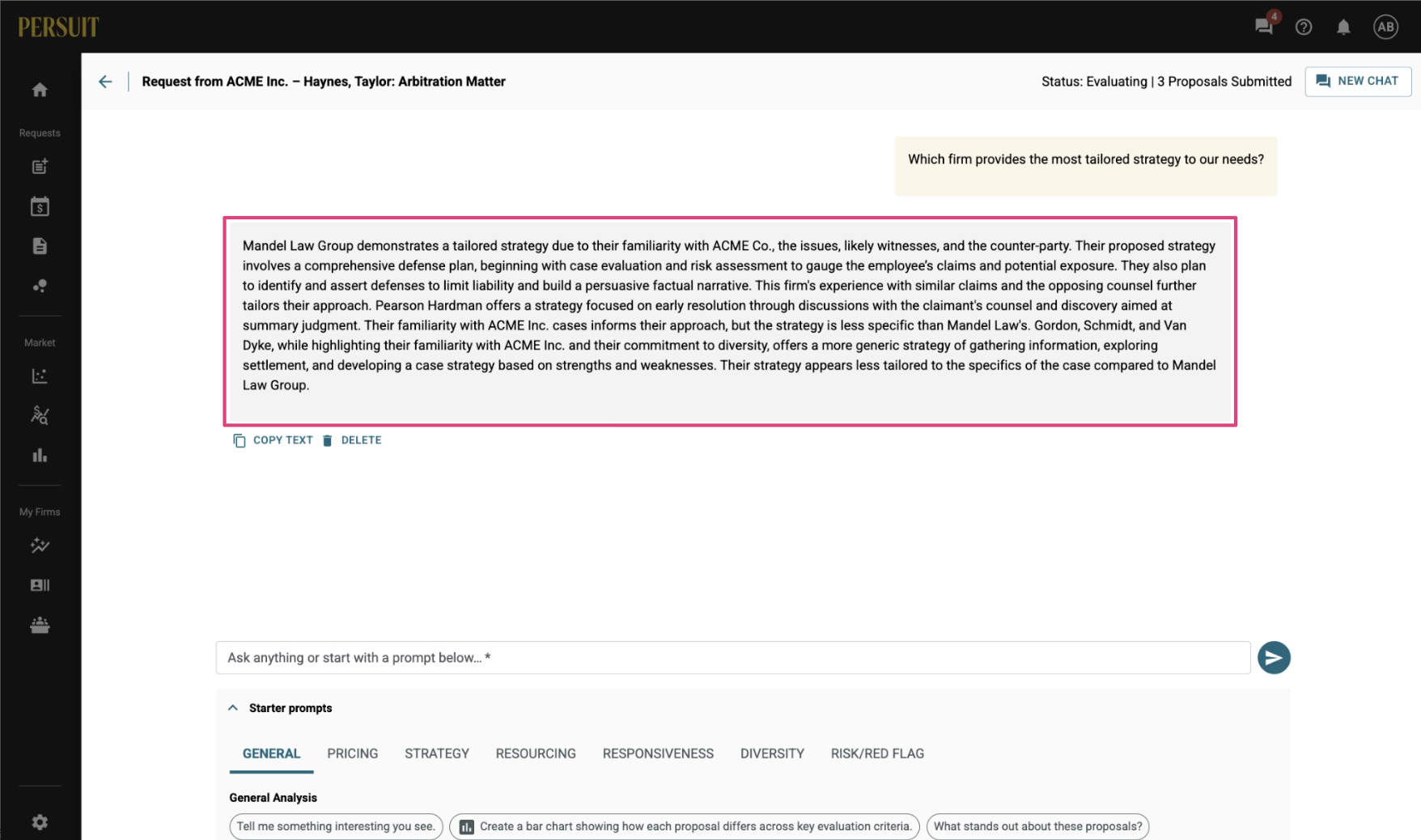
Task: Collapse the Starter prompts section
Action: click(x=233, y=707)
